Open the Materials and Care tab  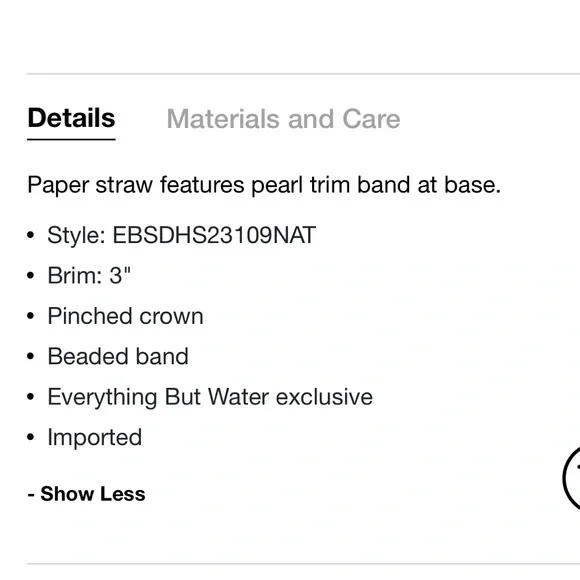[283, 119]
